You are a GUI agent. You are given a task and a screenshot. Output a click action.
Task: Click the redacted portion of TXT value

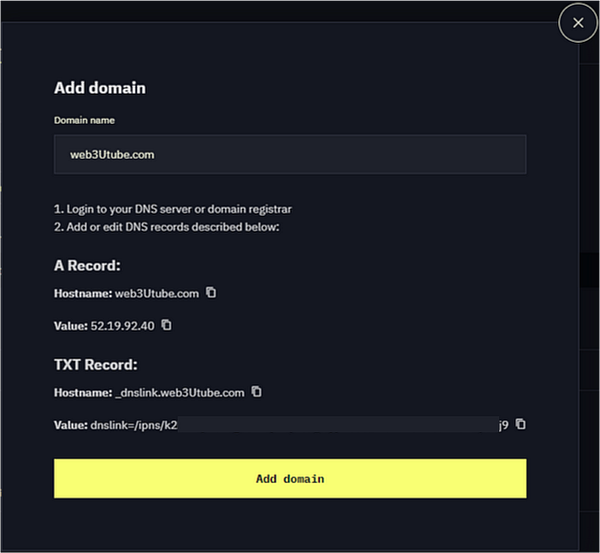coord(338,424)
